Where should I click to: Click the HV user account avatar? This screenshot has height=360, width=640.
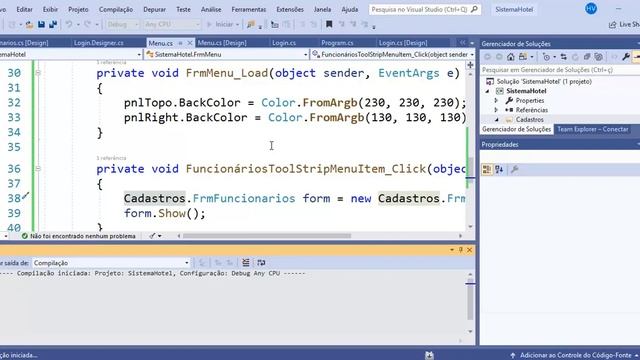[591, 9]
